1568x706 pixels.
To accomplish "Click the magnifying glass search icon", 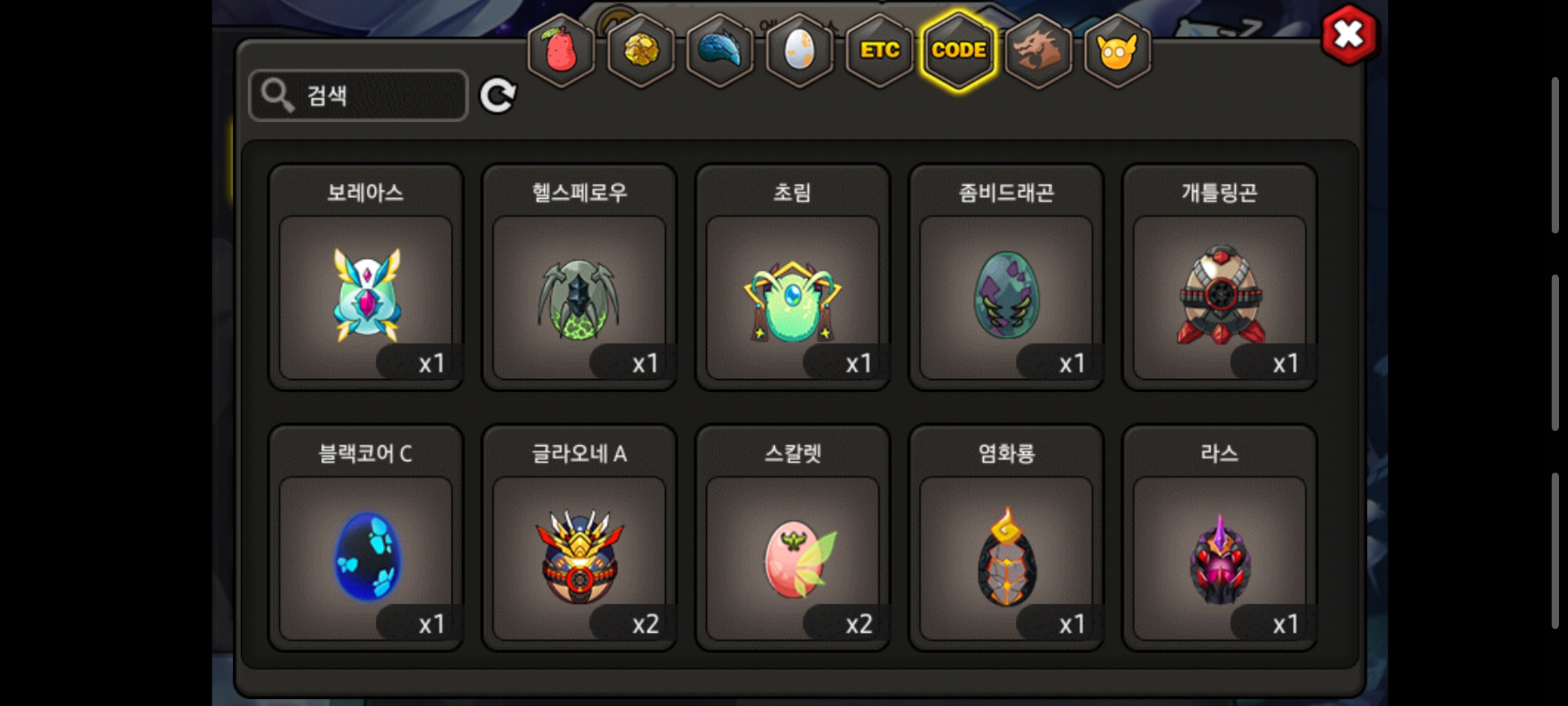I will [277, 95].
